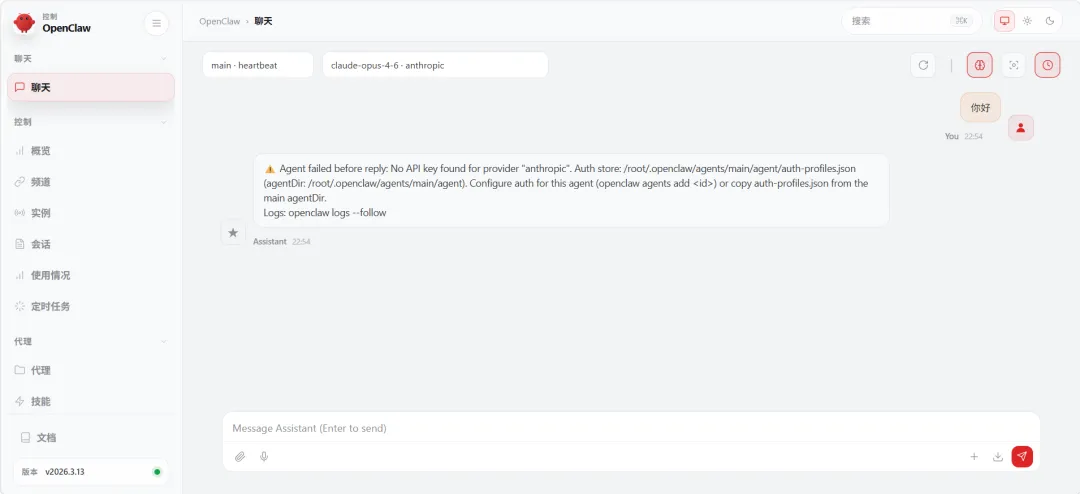Click the version v2026.3.13 badge
Image resolution: width=1080 pixels, height=494 pixels.
[x=91, y=472]
